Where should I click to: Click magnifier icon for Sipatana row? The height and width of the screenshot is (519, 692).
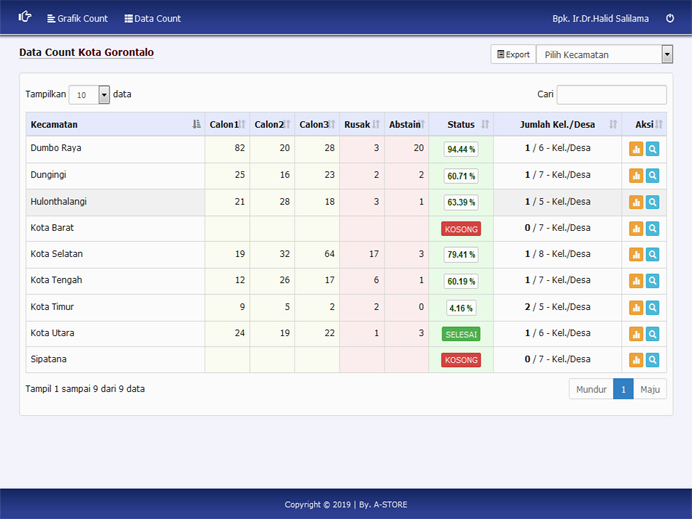coord(653,360)
